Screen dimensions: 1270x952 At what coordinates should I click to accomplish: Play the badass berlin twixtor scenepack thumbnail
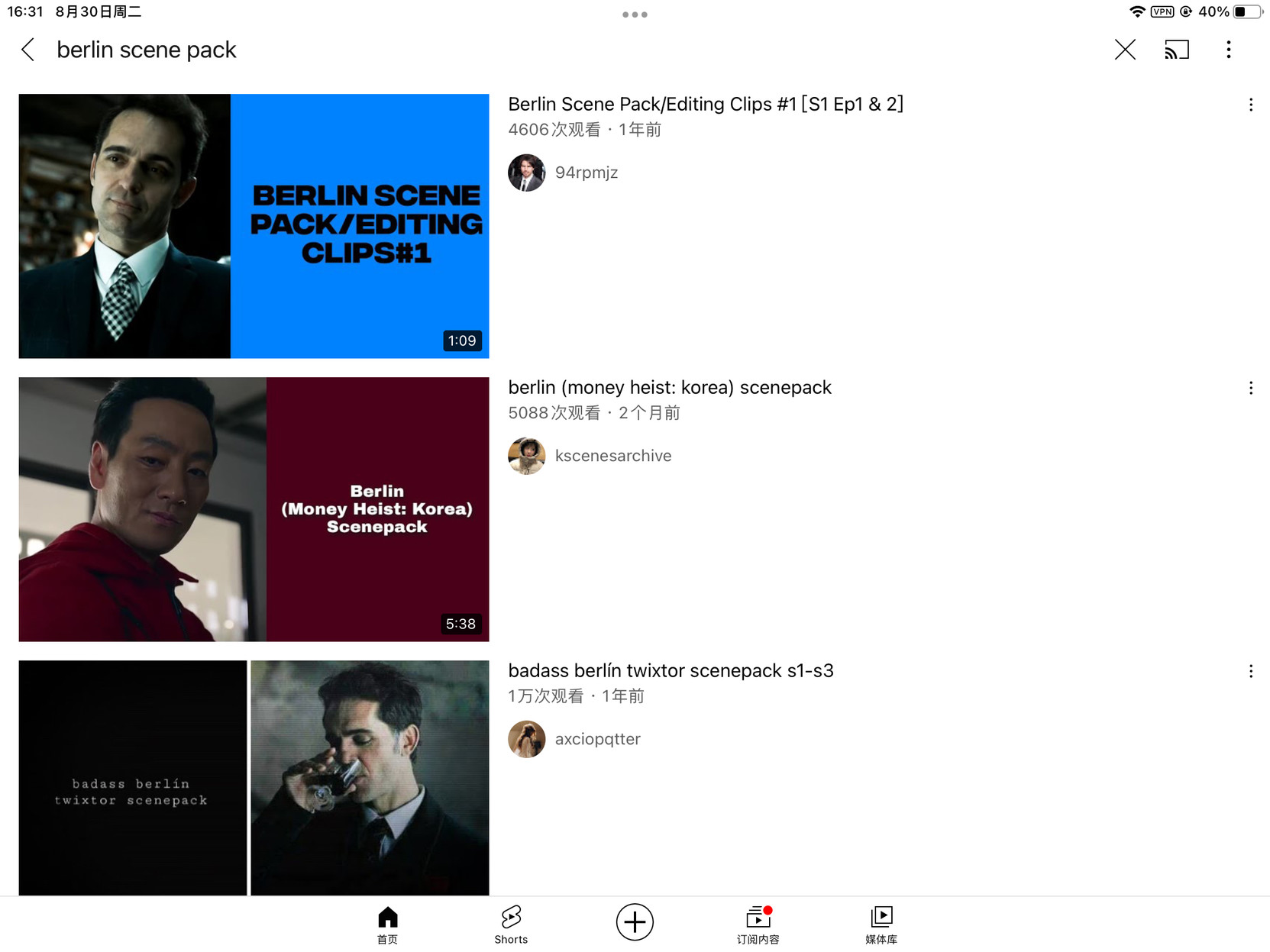[254, 778]
